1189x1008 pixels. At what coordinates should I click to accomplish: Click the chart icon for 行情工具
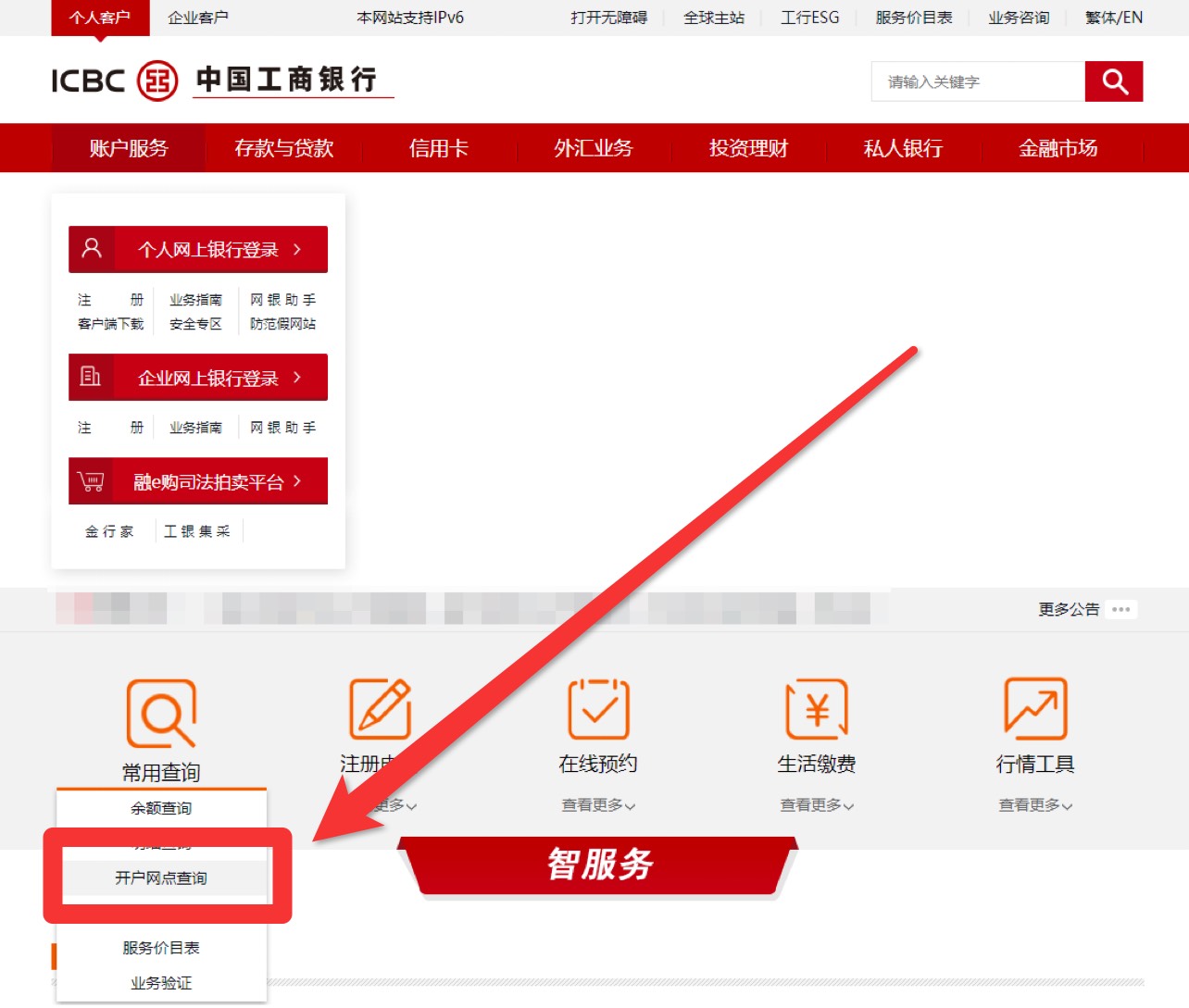pyautogui.click(x=1034, y=708)
